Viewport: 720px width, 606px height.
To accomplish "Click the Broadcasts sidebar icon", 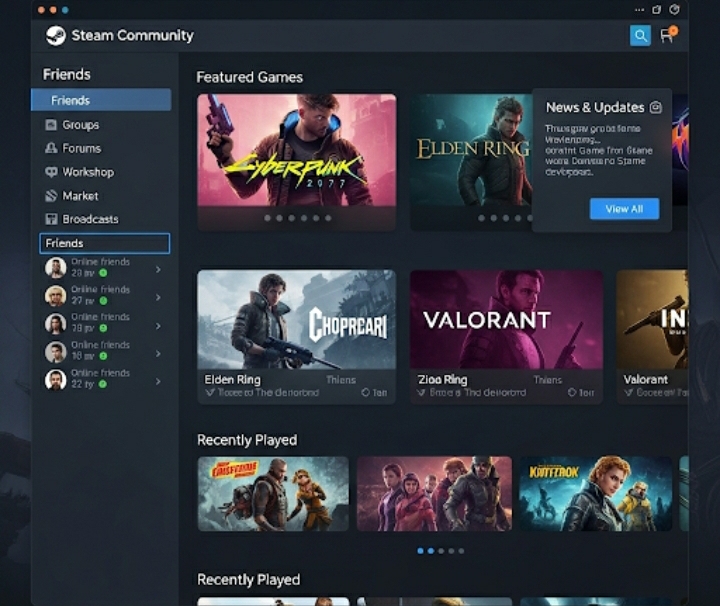I will (x=52, y=219).
